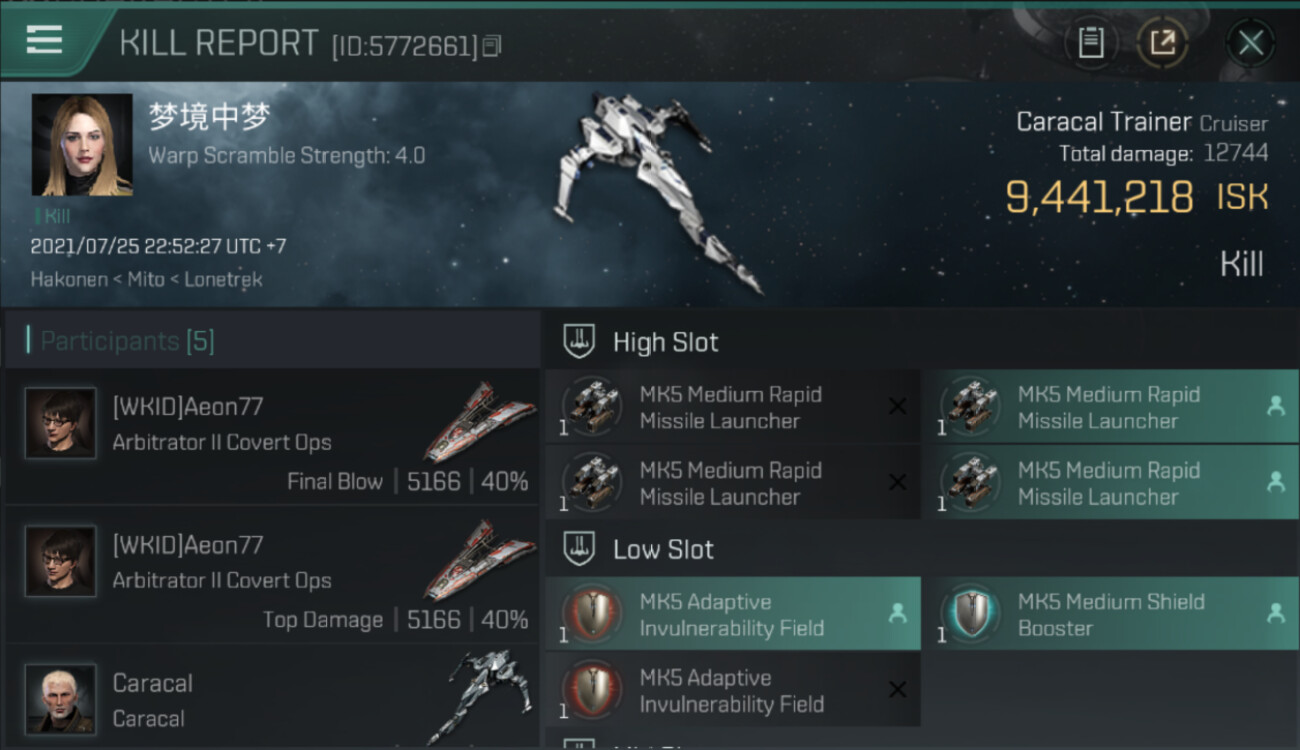Click the High Slot section icon
Viewport: 1300px width, 750px height.
pyautogui.click(x=580, y=342)
